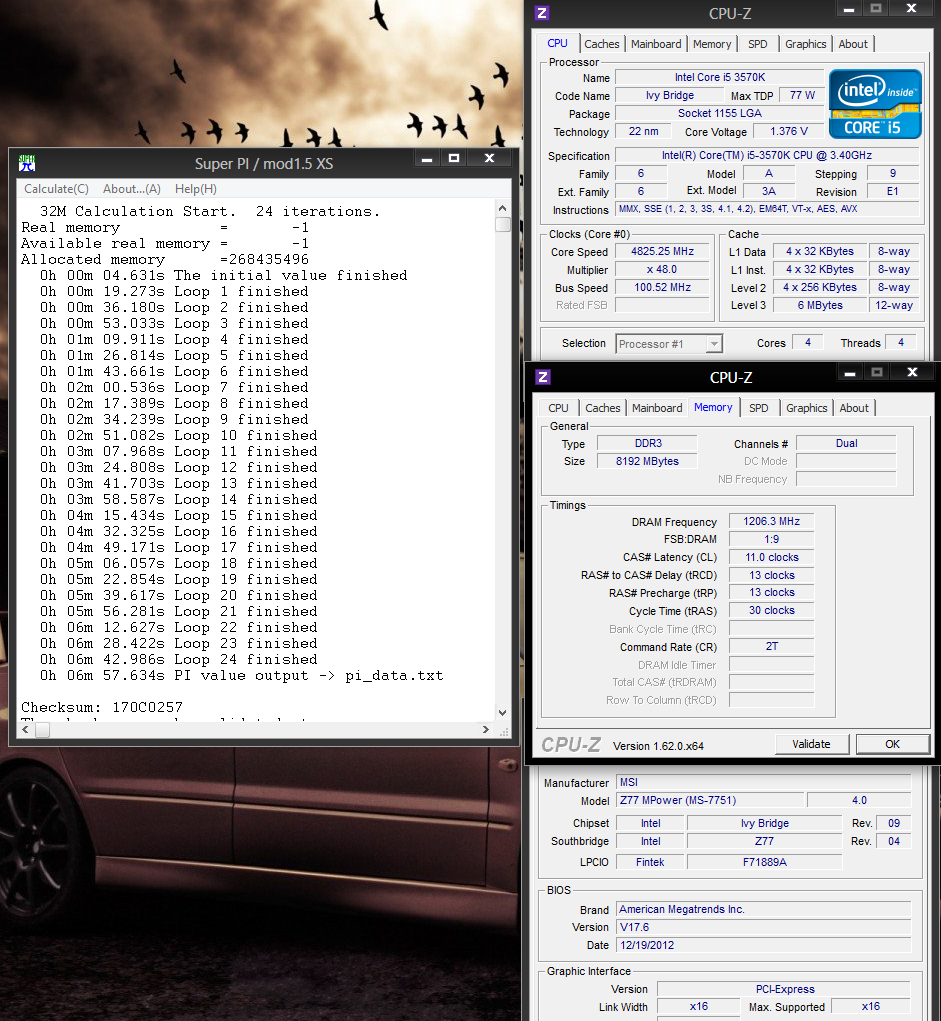Click the Level 3 cache value 6 MBytes
The height and width of the screenshot is (1021, 941).
pyautogui.click(x=820, y=305)
